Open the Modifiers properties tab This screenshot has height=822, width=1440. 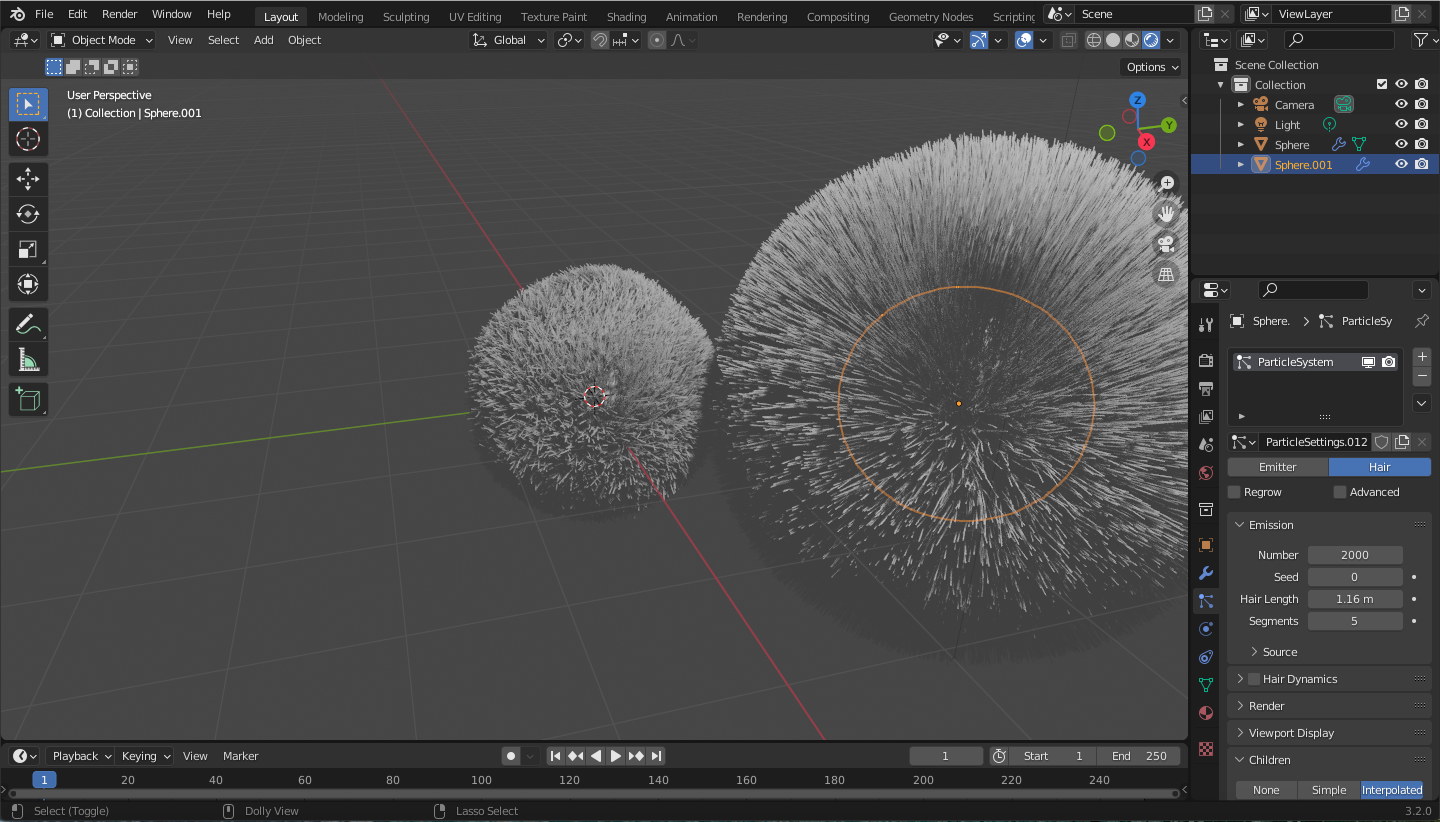pyautogui.click(x=1206, y=573)
